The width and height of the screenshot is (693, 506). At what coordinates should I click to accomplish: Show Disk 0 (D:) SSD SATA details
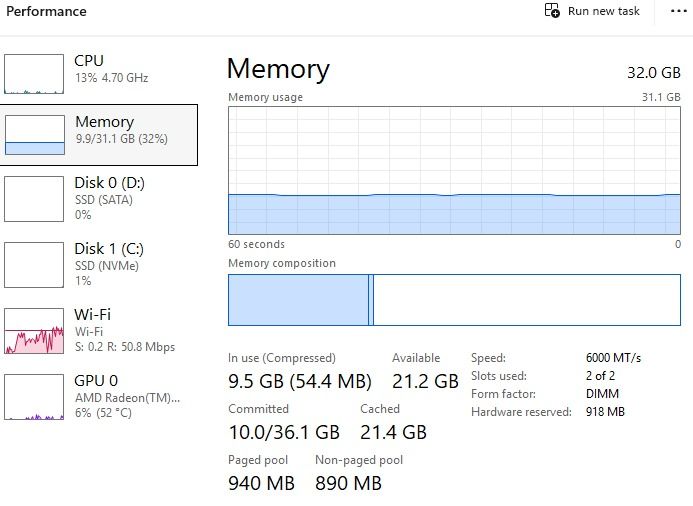point(99,199)
